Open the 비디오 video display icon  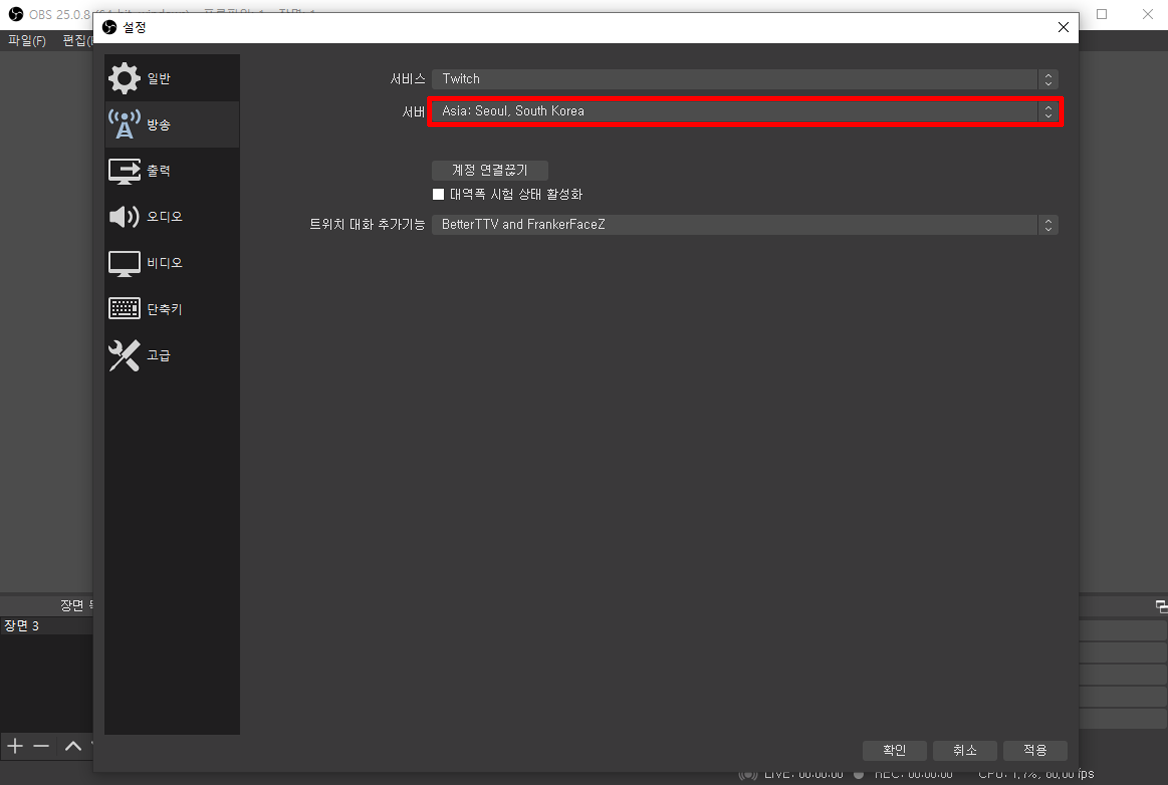click(124, 264)
